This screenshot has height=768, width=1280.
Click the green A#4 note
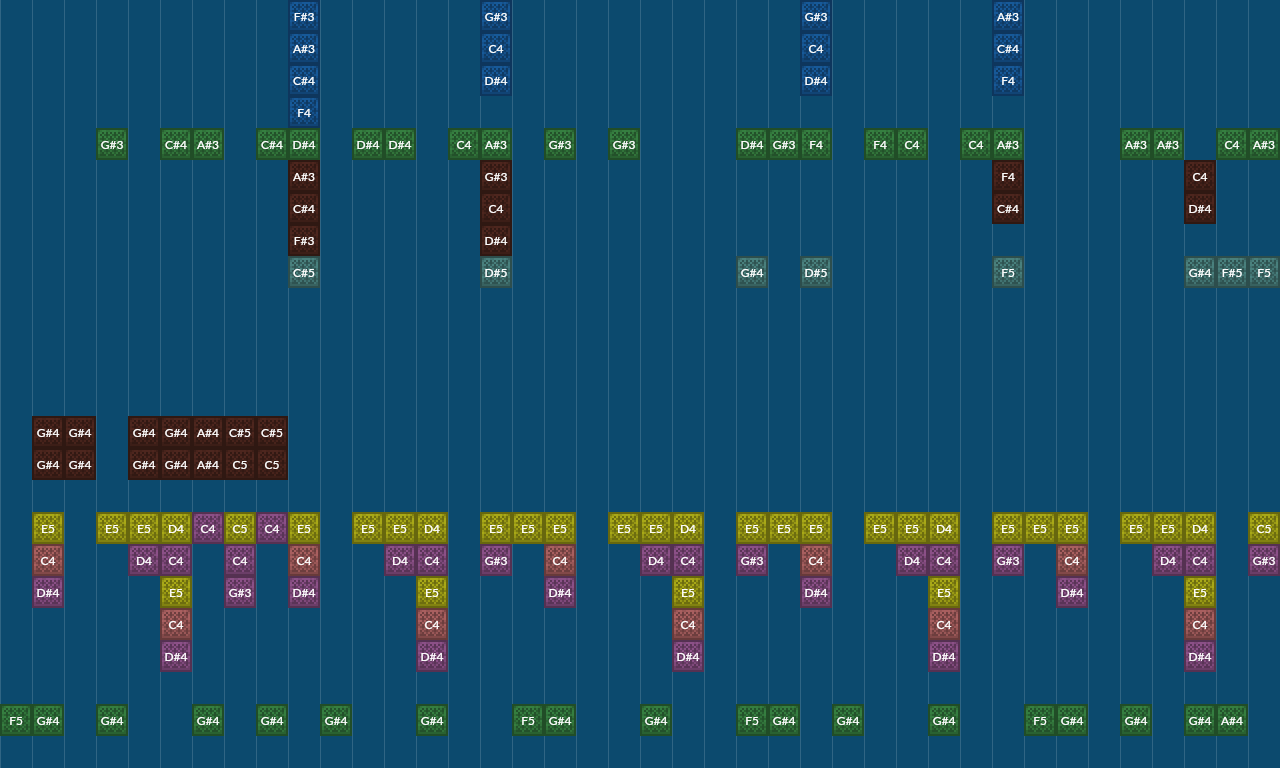pos(1232,721)
